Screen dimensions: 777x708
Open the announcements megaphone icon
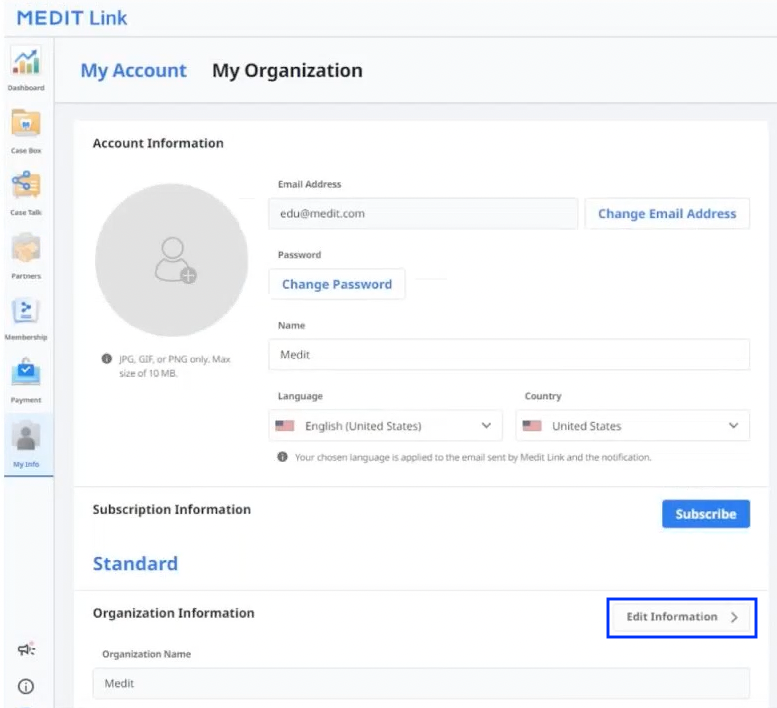coord(26,649)
